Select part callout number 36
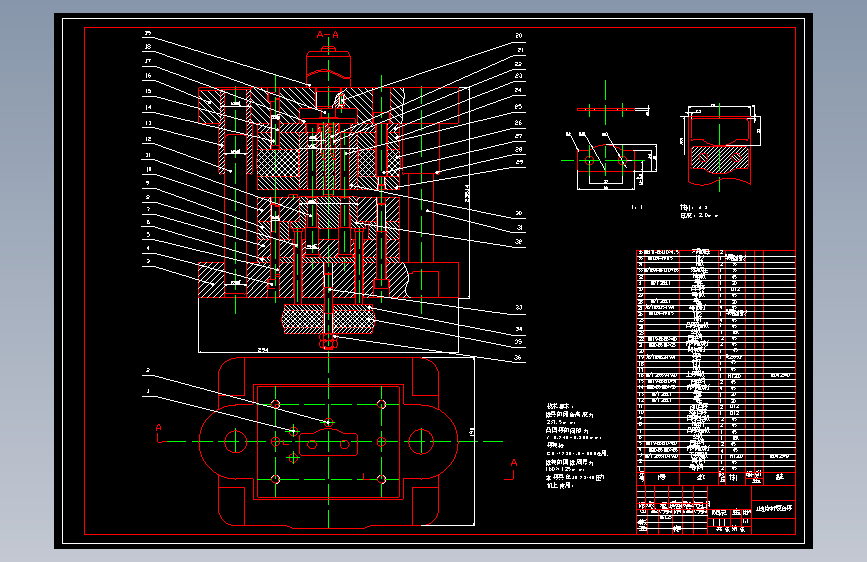The width and height of the screenshot is (867, 562). coord(518,357)
